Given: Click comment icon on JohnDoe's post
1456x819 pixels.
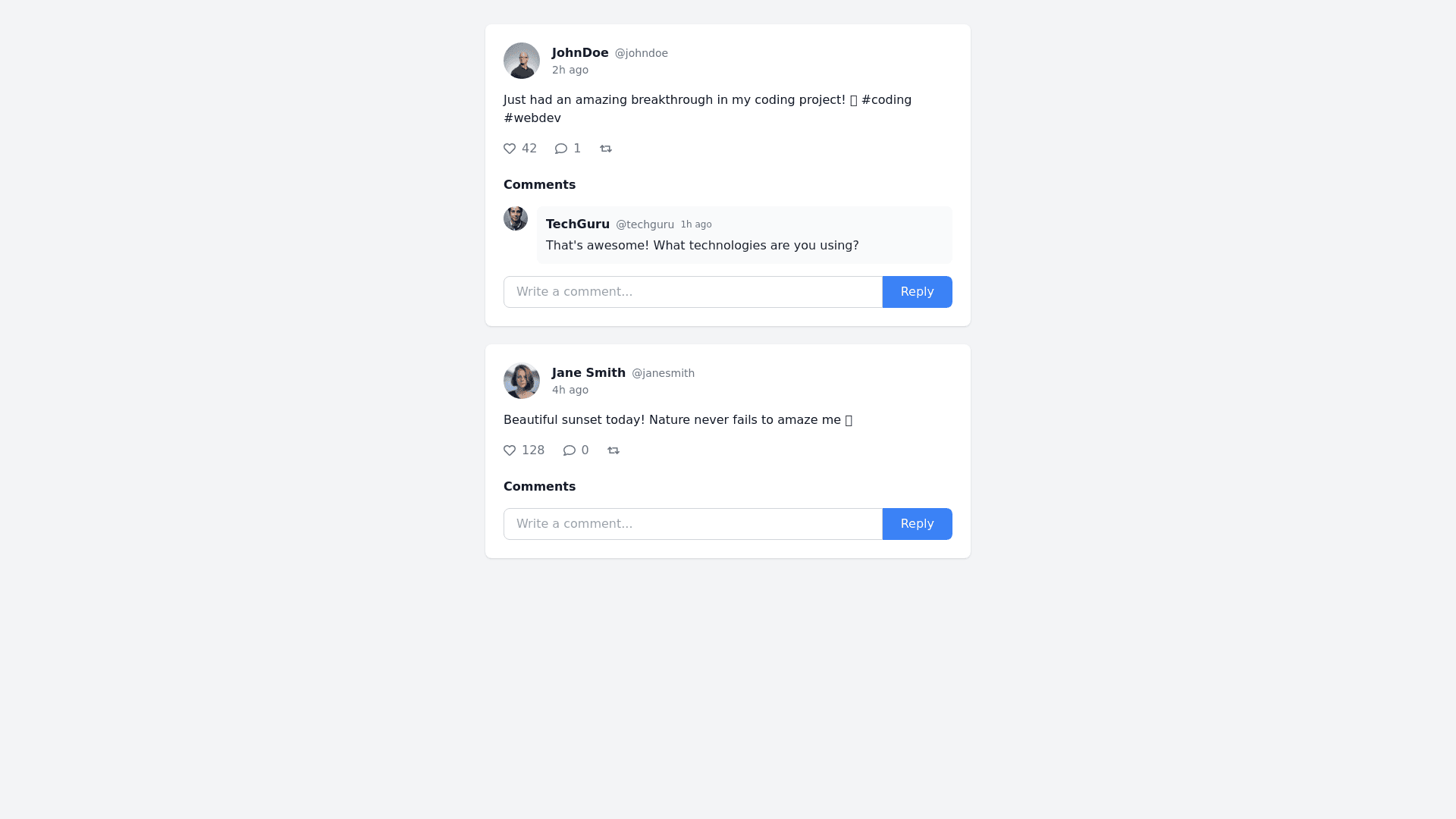Looking at the screenshot, I should tap(561, 149).
